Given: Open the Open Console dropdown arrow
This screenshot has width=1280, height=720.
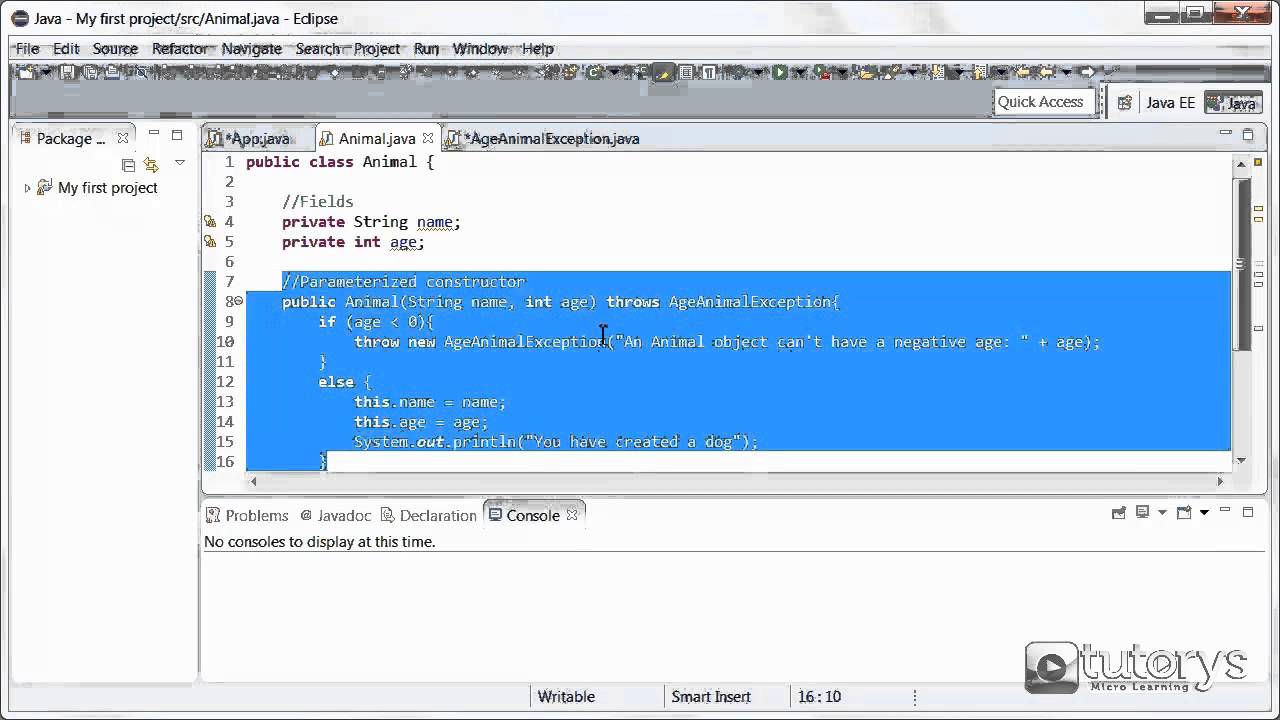Looking at the screenshot, I should point(1204,513).
